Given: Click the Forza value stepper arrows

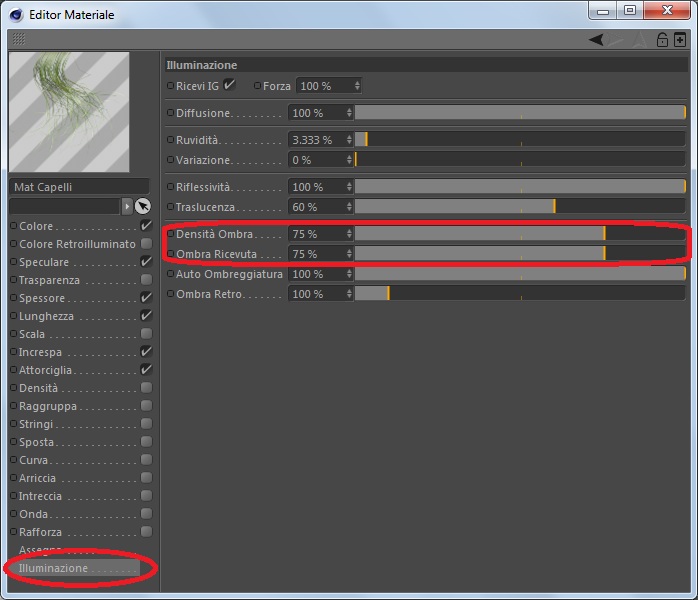Looking at the screenshot, I should (x=357, y=85).
